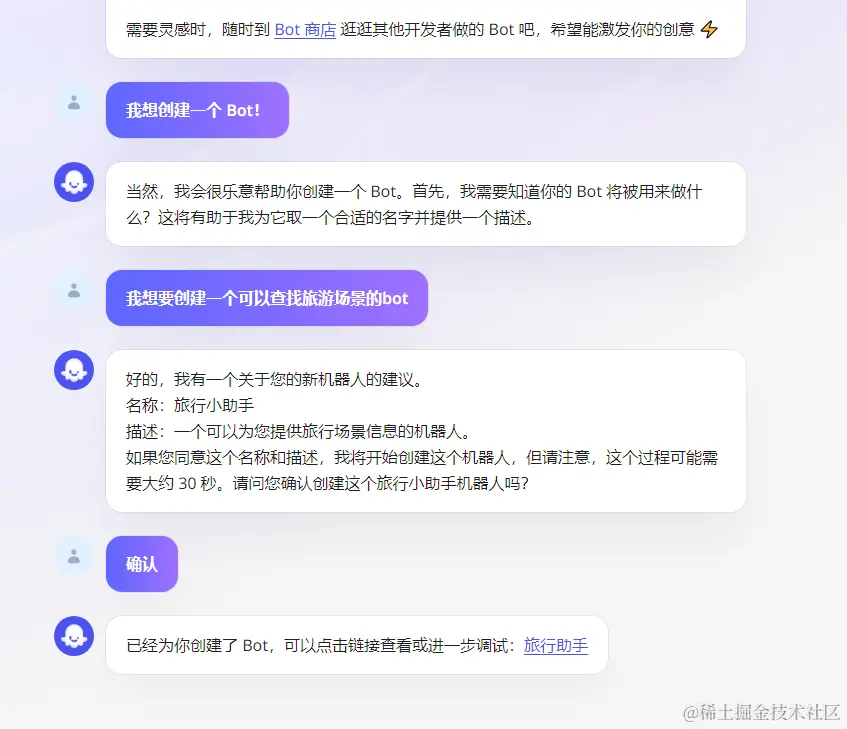Click bot avatar beside 好的，我有一个 suggestion reply

click(x=74, y=370)
